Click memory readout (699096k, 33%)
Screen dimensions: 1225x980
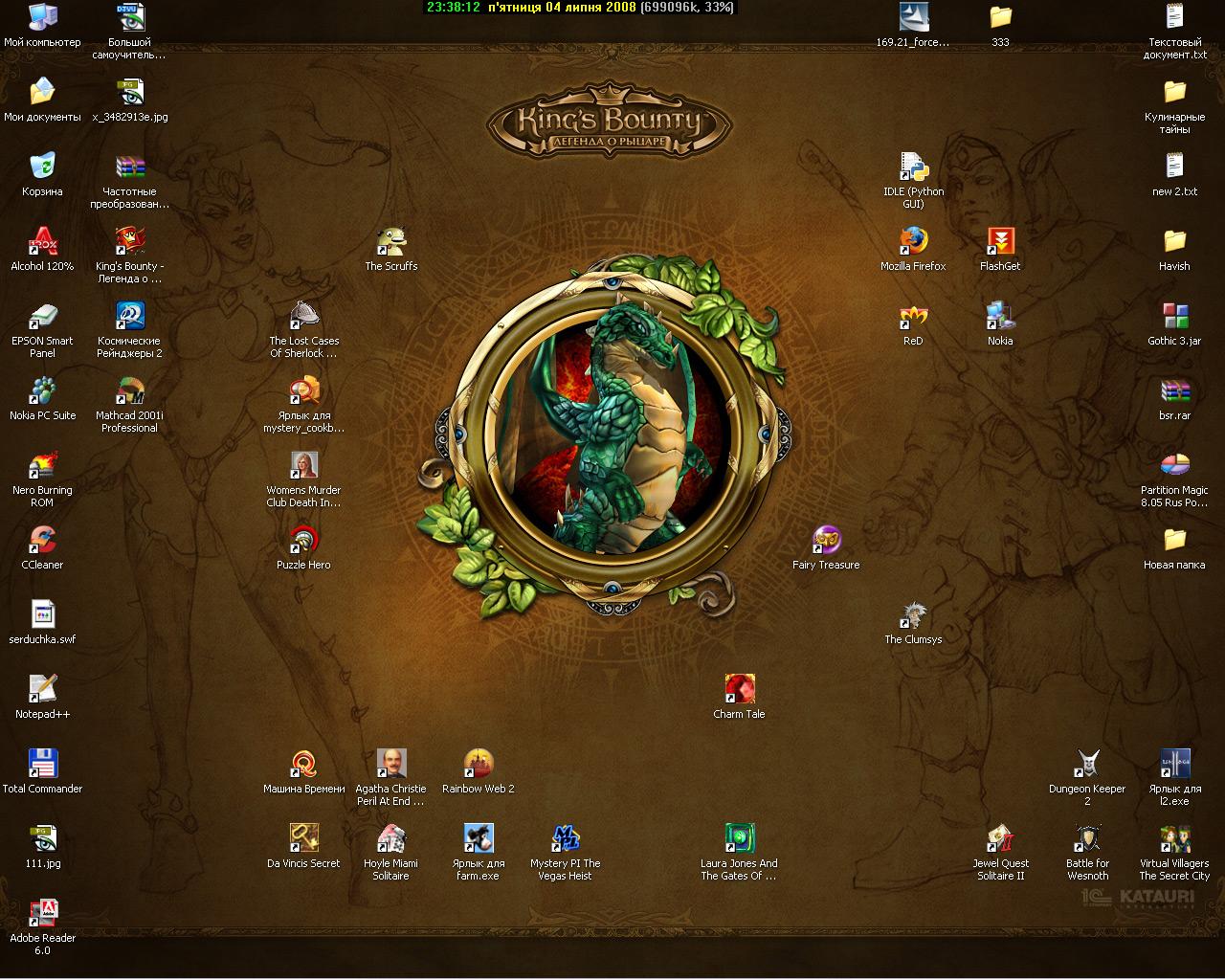coord(686,7)
